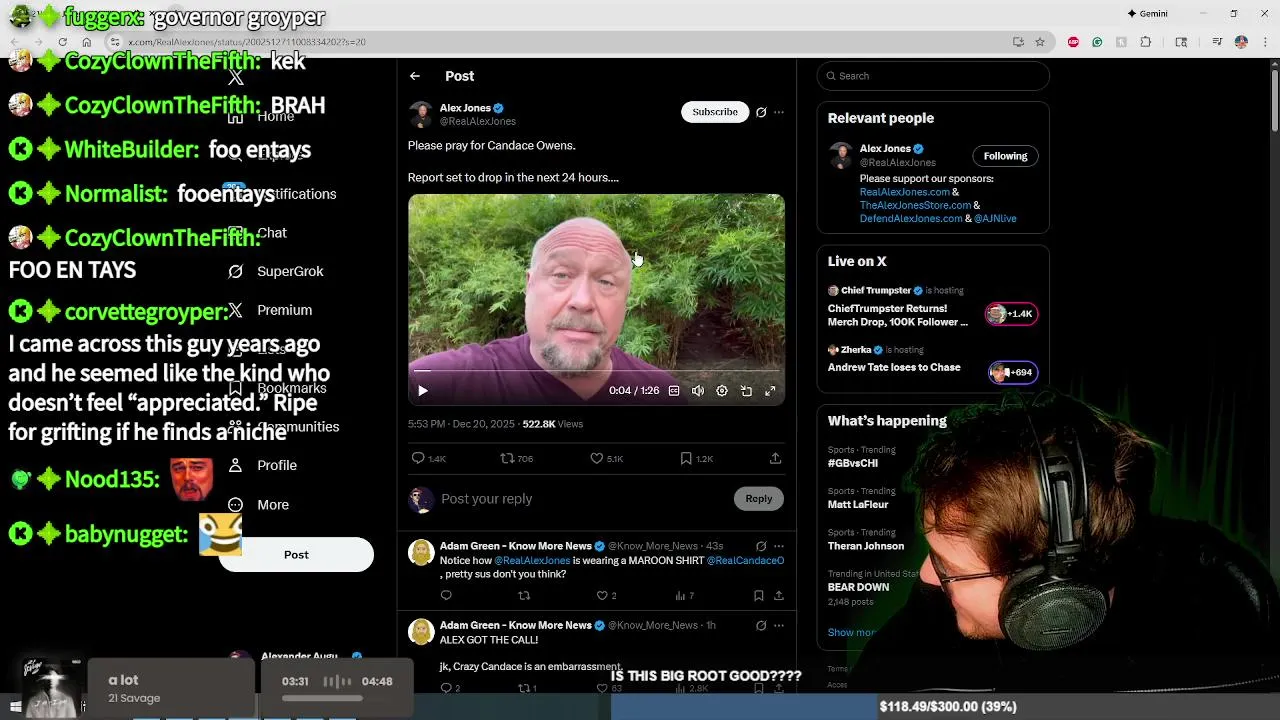The width and height of the screenshot is (1280, 720).
Task: Open Chrome three-dot menu
Action: (1263, 42)
